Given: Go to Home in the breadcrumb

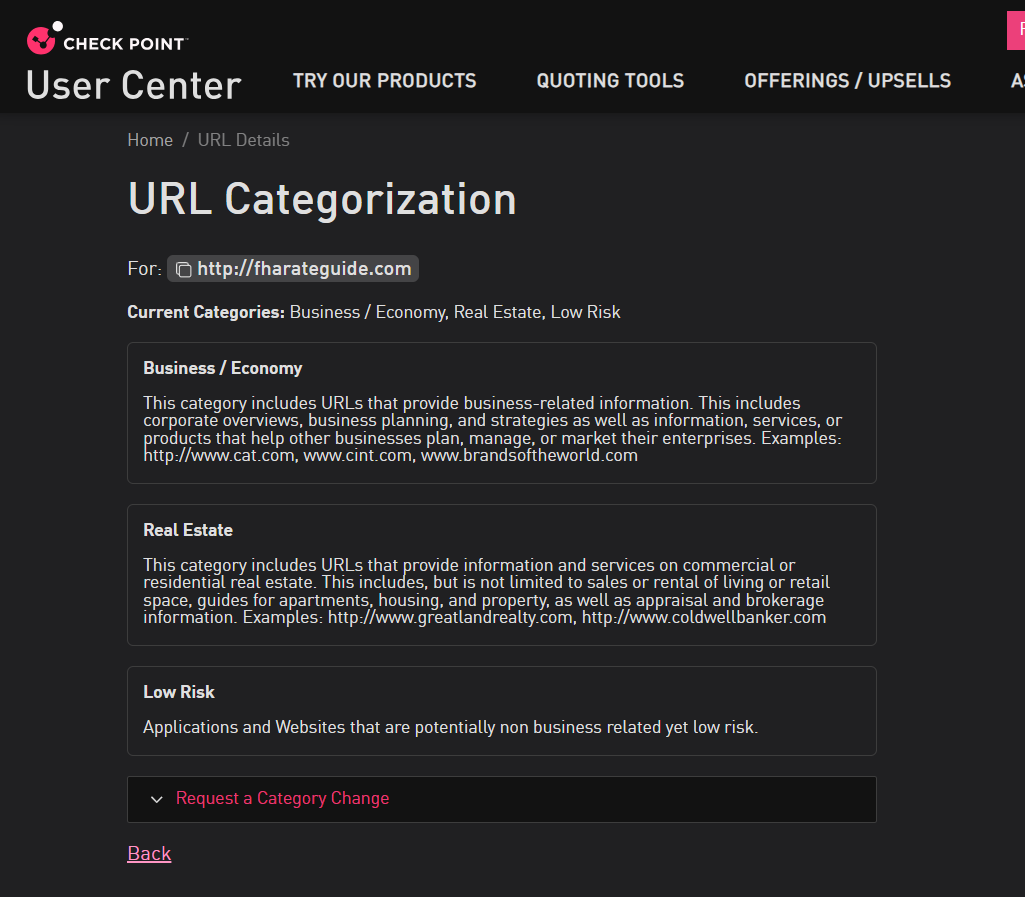Looking at the screenshot, I should pyautogui.click(x=150, y=140).
